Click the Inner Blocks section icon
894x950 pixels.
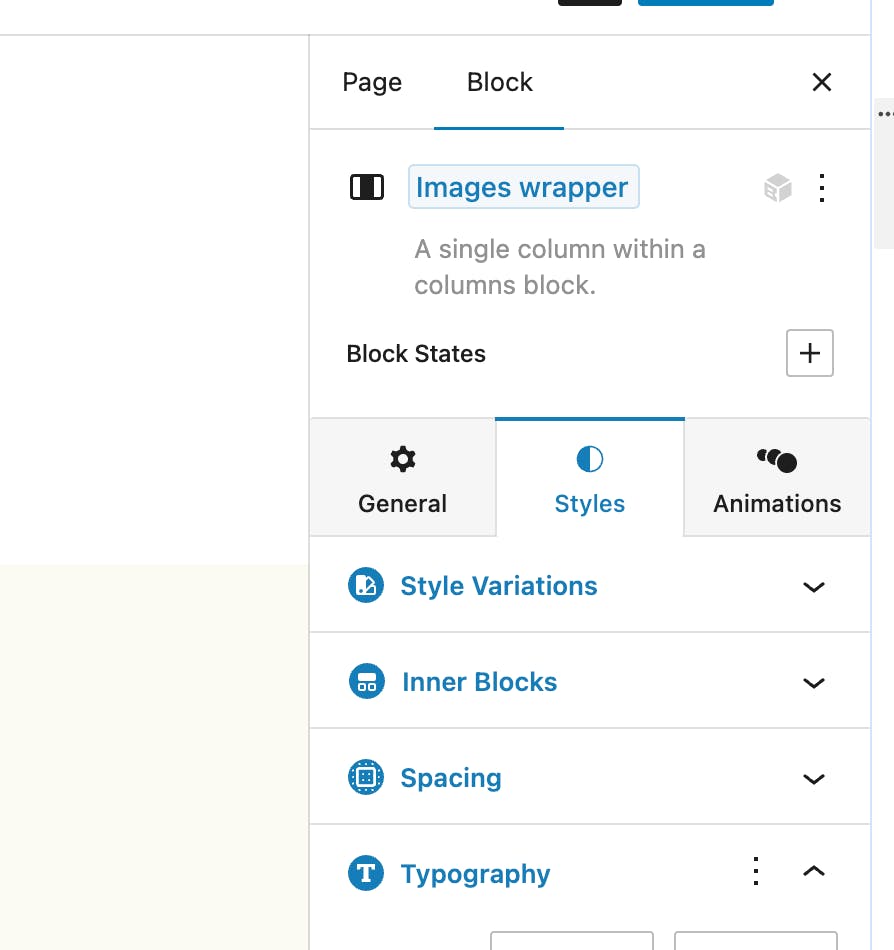pyautogui.click(x=366, y=682)
